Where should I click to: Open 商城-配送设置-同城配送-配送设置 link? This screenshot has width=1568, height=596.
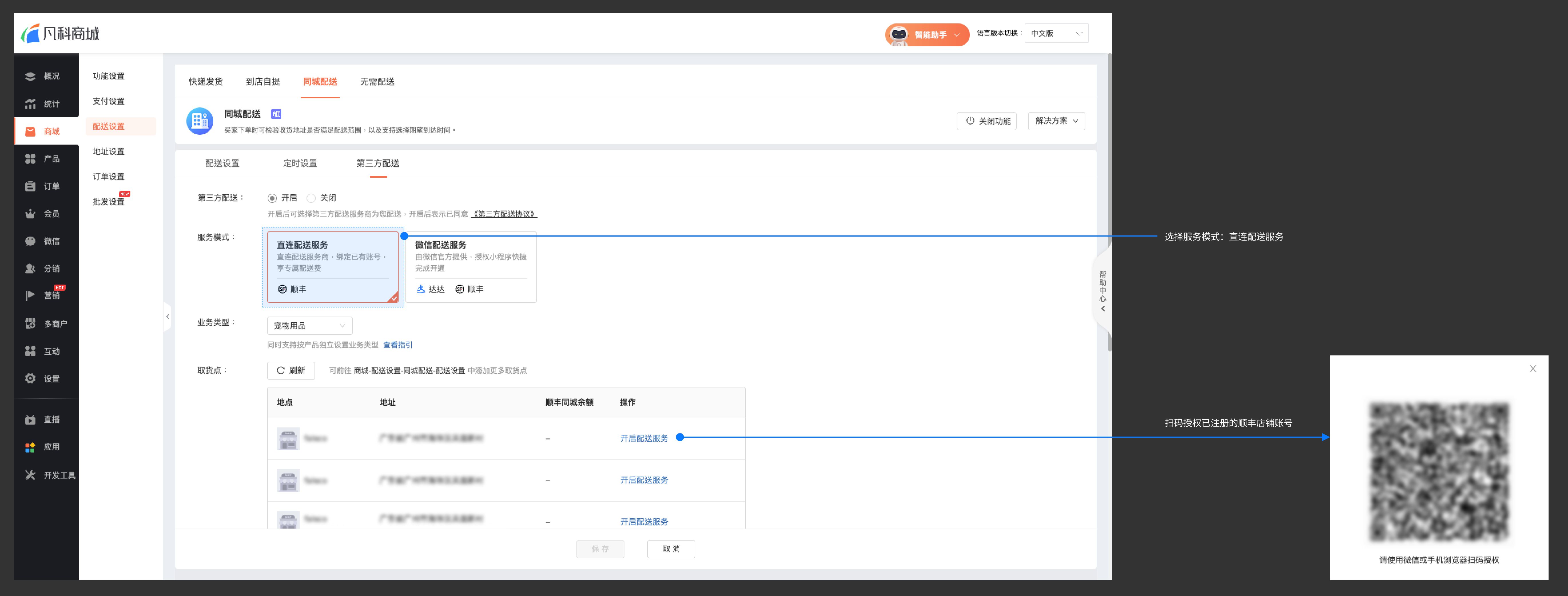[409, 370]
